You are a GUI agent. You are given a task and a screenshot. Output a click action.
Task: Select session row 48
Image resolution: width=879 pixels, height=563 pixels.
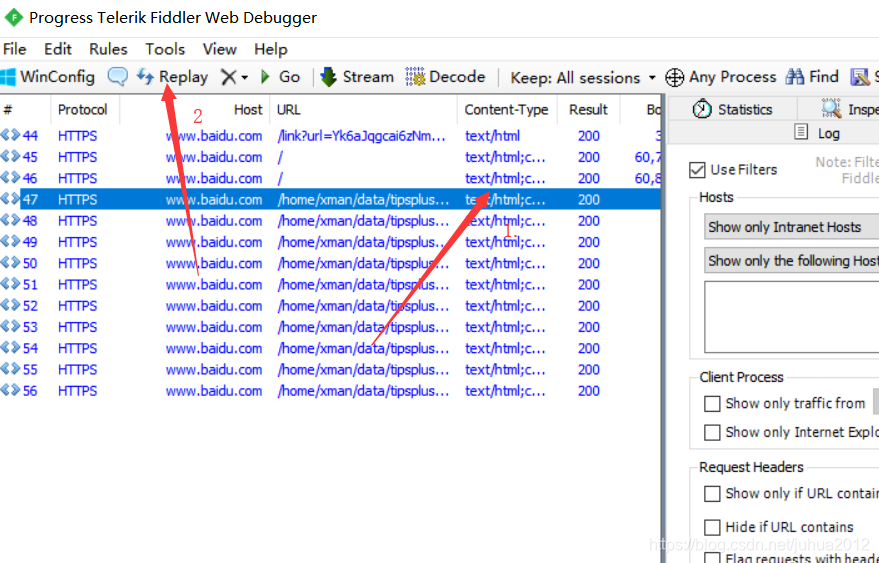pyautogui.click(x=330, y=221)
